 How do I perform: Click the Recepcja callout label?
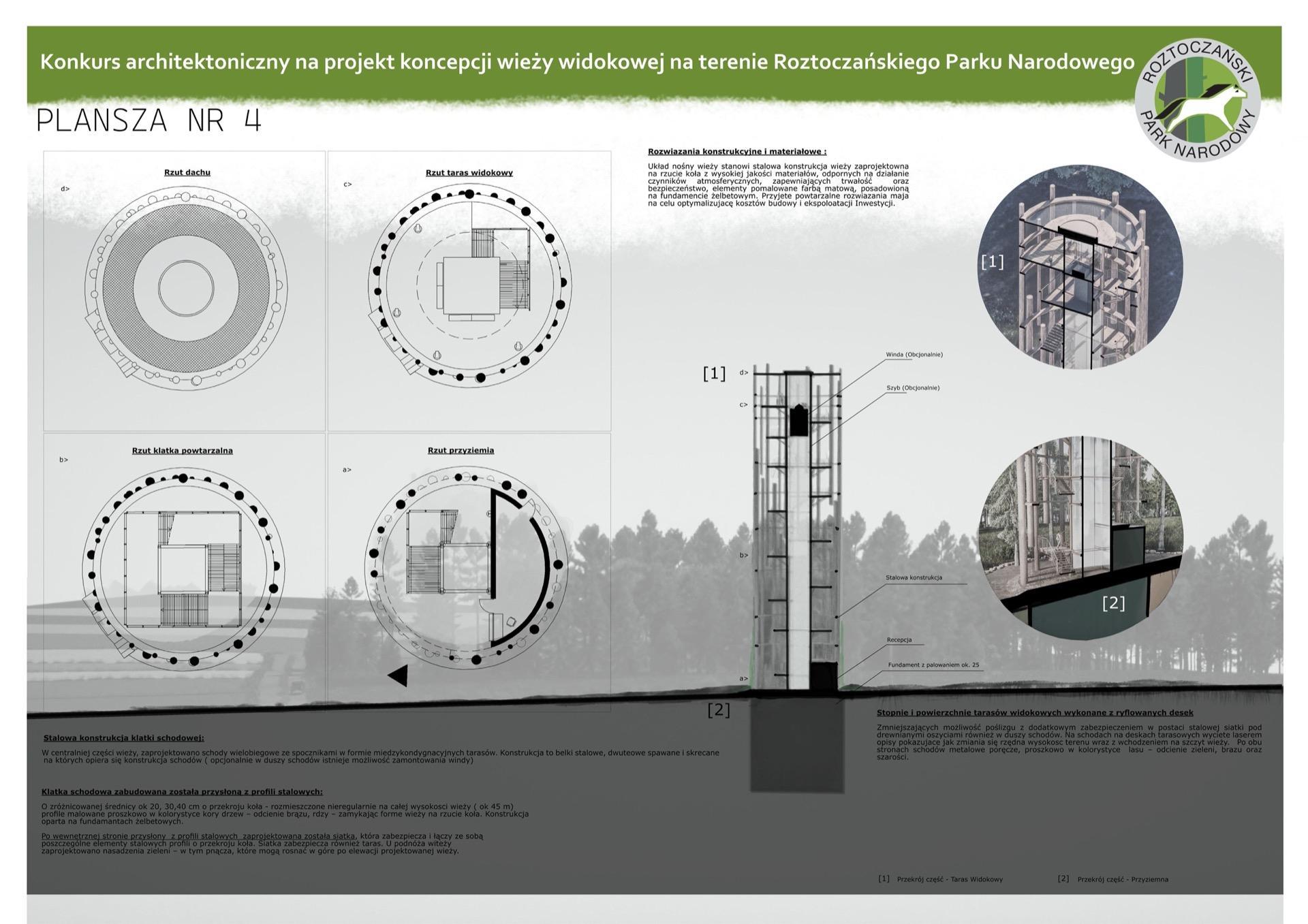(899, 640)
